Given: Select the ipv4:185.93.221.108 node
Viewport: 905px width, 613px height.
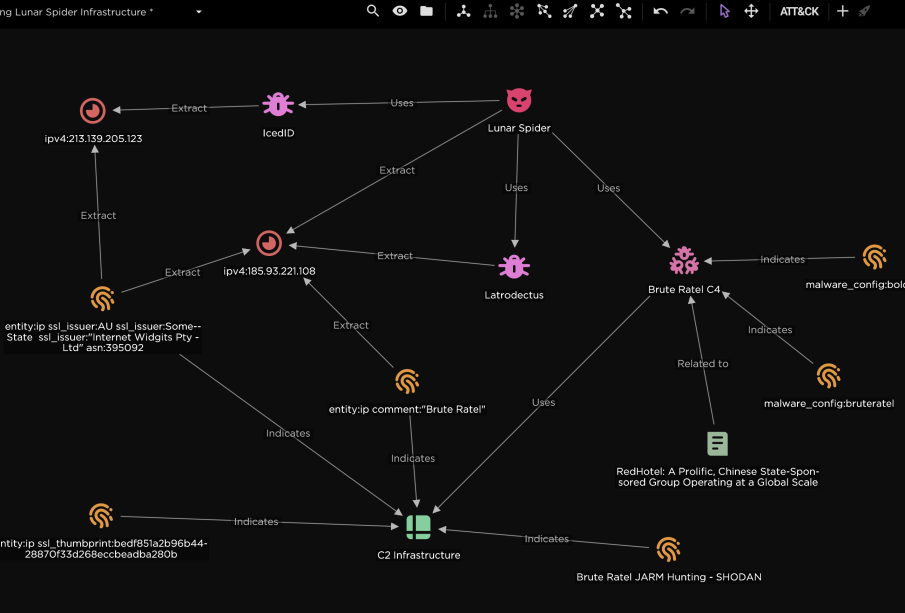Looking at the screenshot, I should (x=269, y=244).
